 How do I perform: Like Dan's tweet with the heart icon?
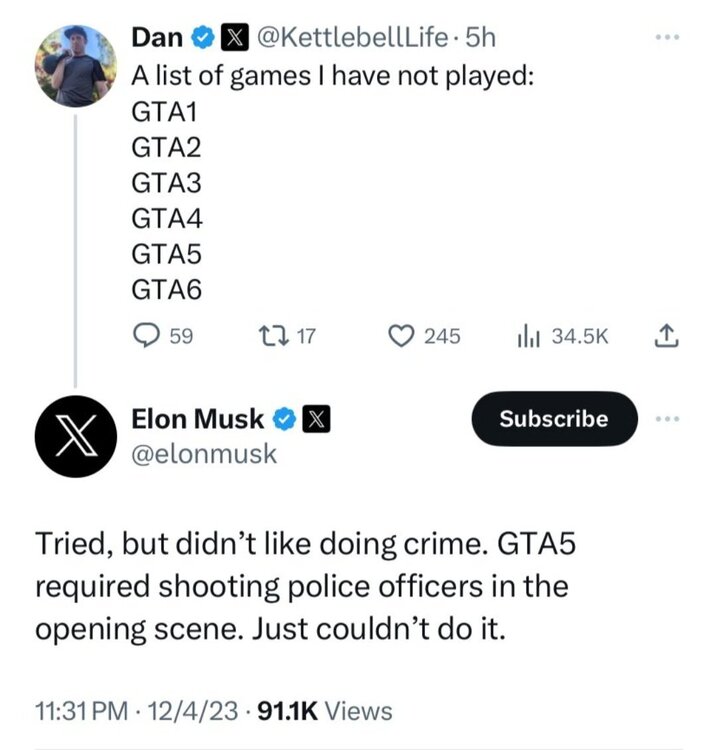[x=402, y=336]
